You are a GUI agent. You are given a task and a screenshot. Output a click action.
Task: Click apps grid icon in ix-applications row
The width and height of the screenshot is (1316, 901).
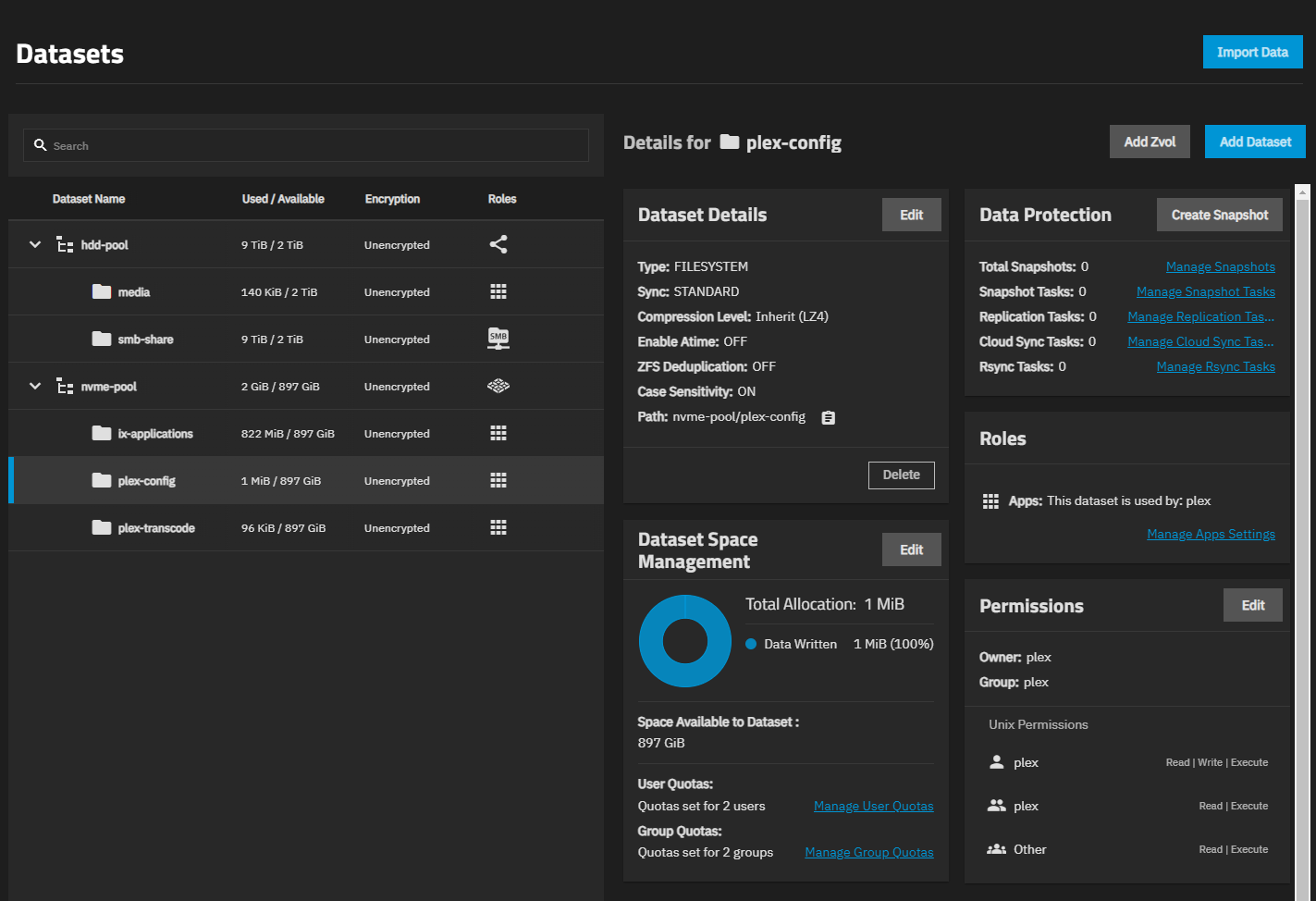point(498,433)
